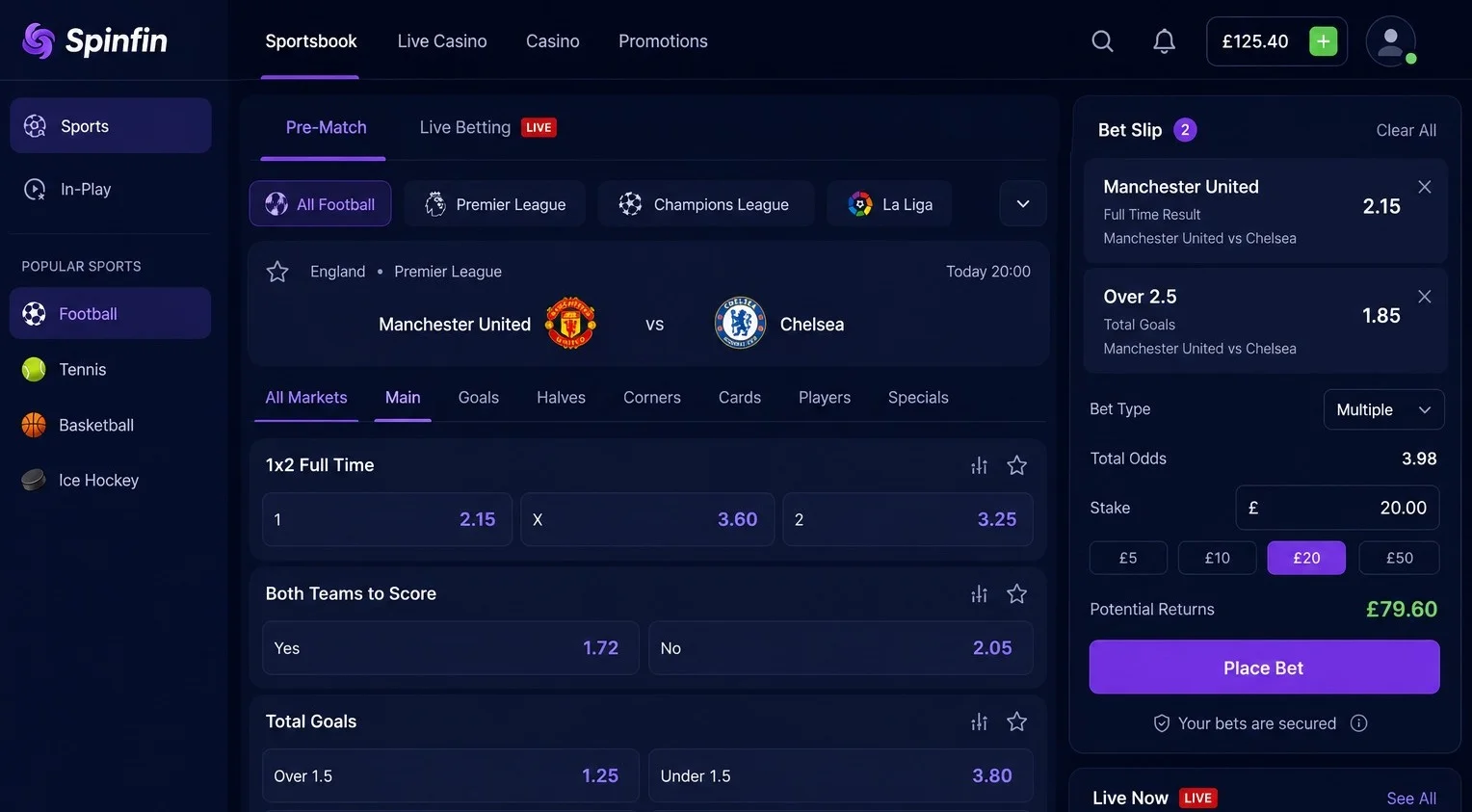Pick home win odds 2.15
This screenshot has height=812, width=1472.
click(x=387, y=519)
